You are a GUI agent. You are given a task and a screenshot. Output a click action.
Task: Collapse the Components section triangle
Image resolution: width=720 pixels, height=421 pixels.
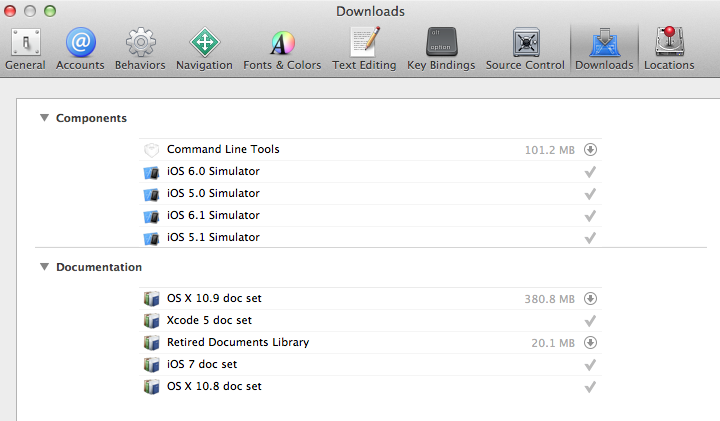(x=44, y=118)
